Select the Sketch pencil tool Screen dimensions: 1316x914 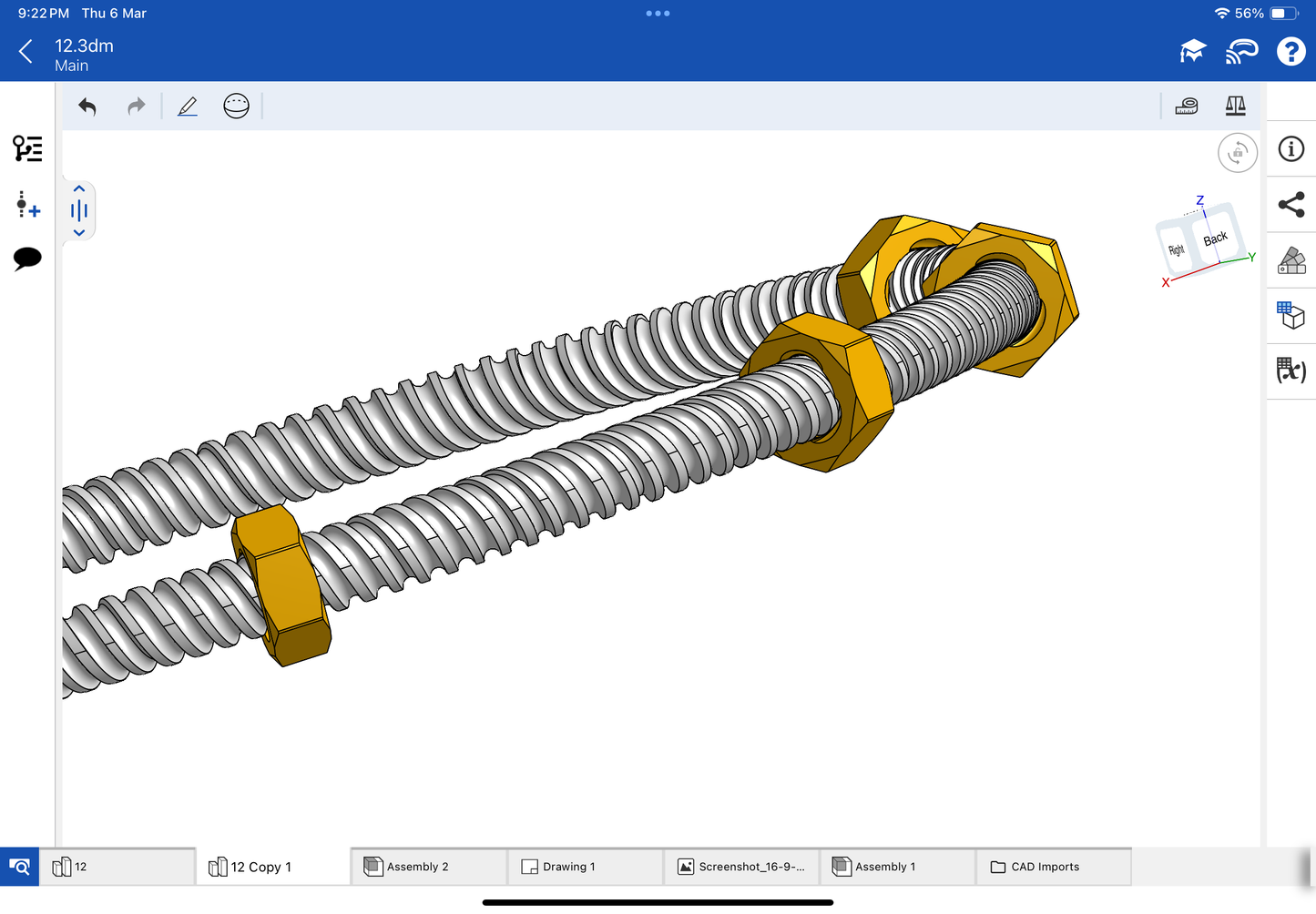(188, 107)
